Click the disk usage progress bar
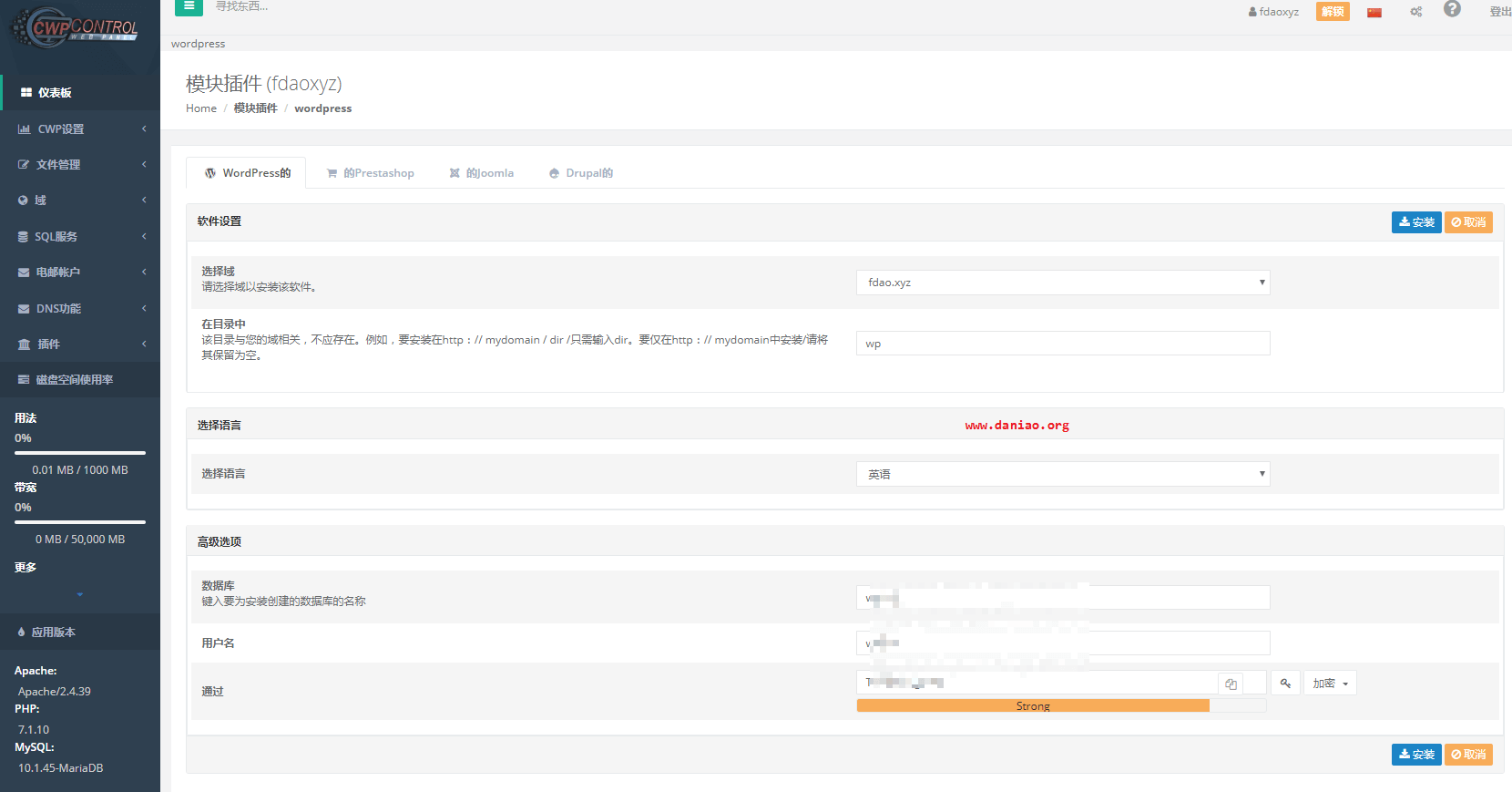 pos(80,453)
